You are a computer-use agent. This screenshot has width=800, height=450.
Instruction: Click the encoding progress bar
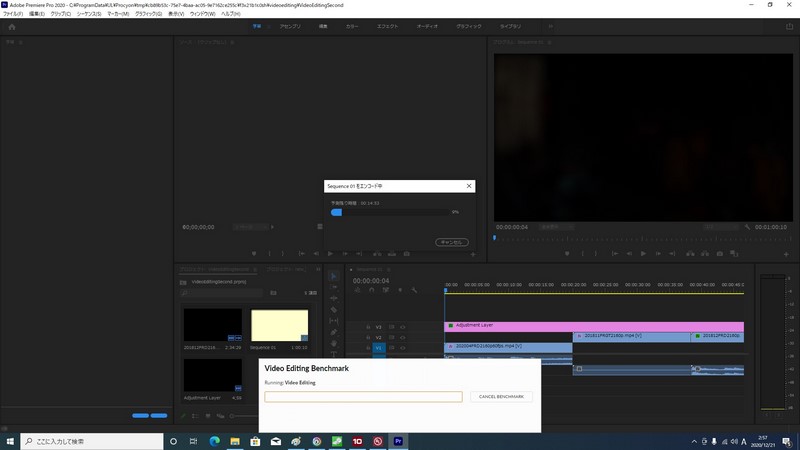click(390, 212)
